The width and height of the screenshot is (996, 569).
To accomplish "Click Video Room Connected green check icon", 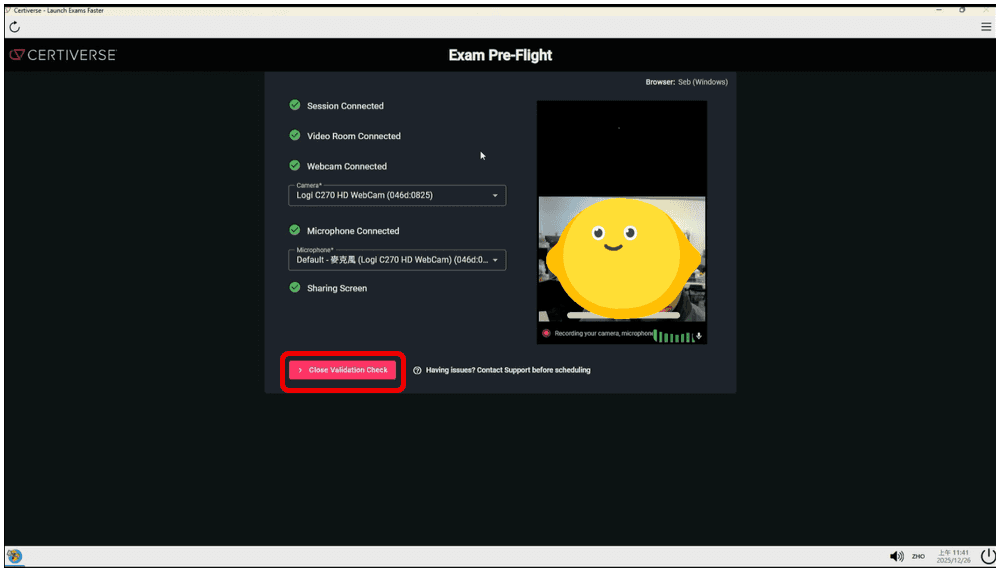I will [295, 135].
